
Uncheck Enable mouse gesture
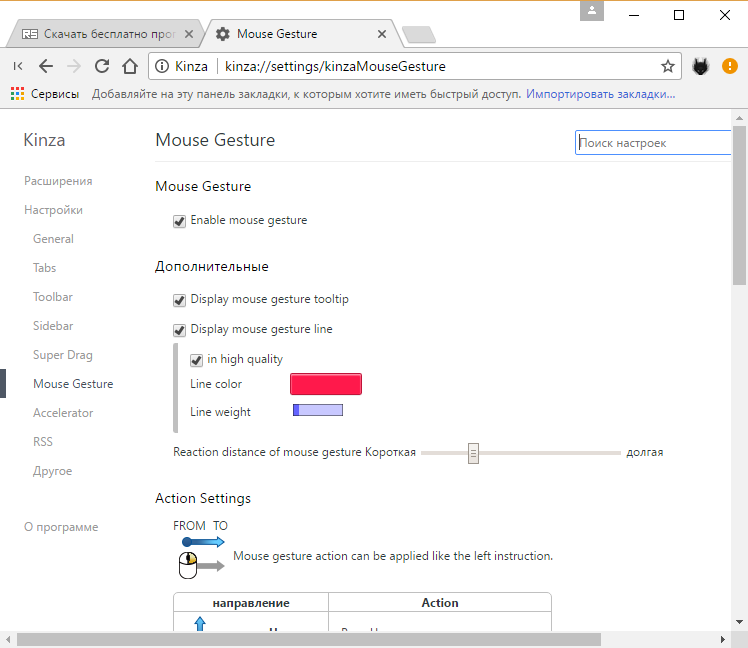click(179, 221)
